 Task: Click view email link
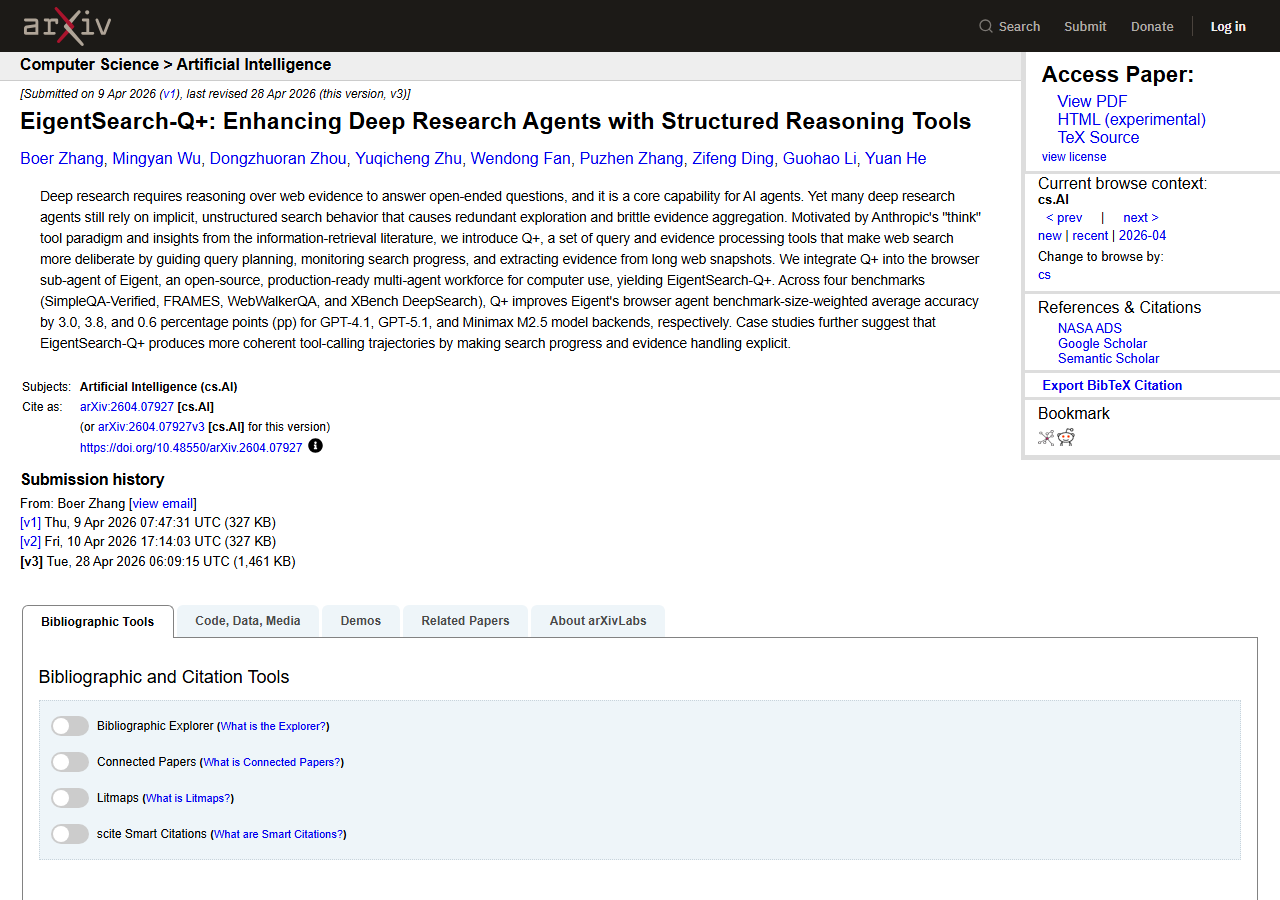163,504
